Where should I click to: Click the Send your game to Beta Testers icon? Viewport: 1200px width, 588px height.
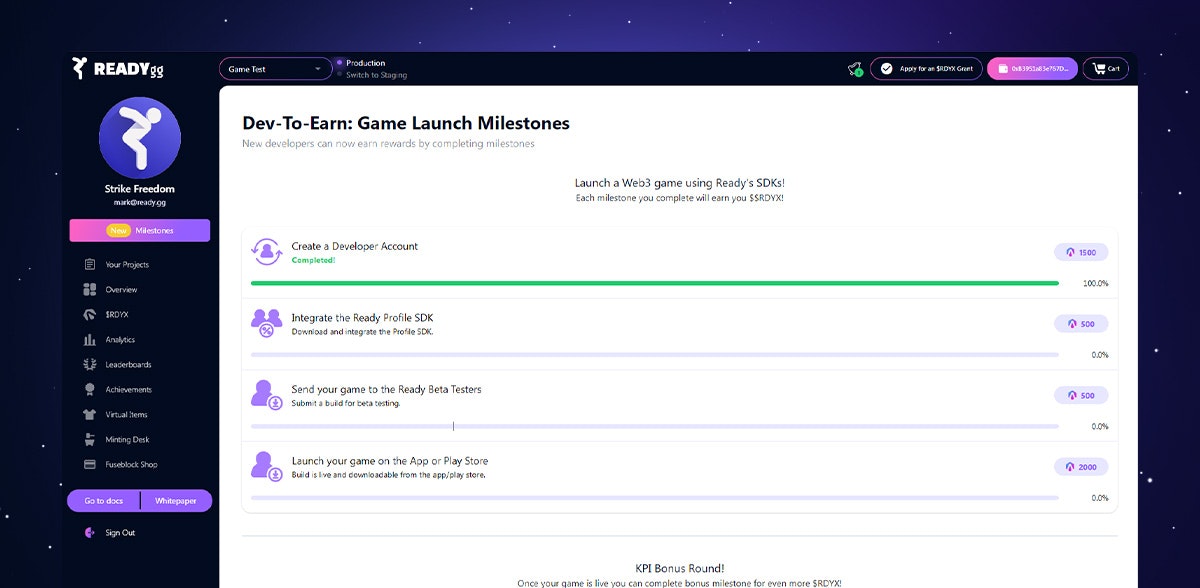(x=267, y=394)
